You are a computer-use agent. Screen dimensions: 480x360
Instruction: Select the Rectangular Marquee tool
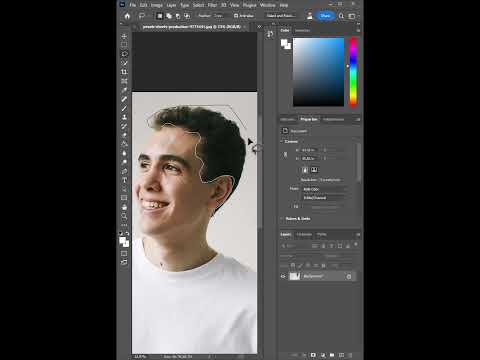124,45
